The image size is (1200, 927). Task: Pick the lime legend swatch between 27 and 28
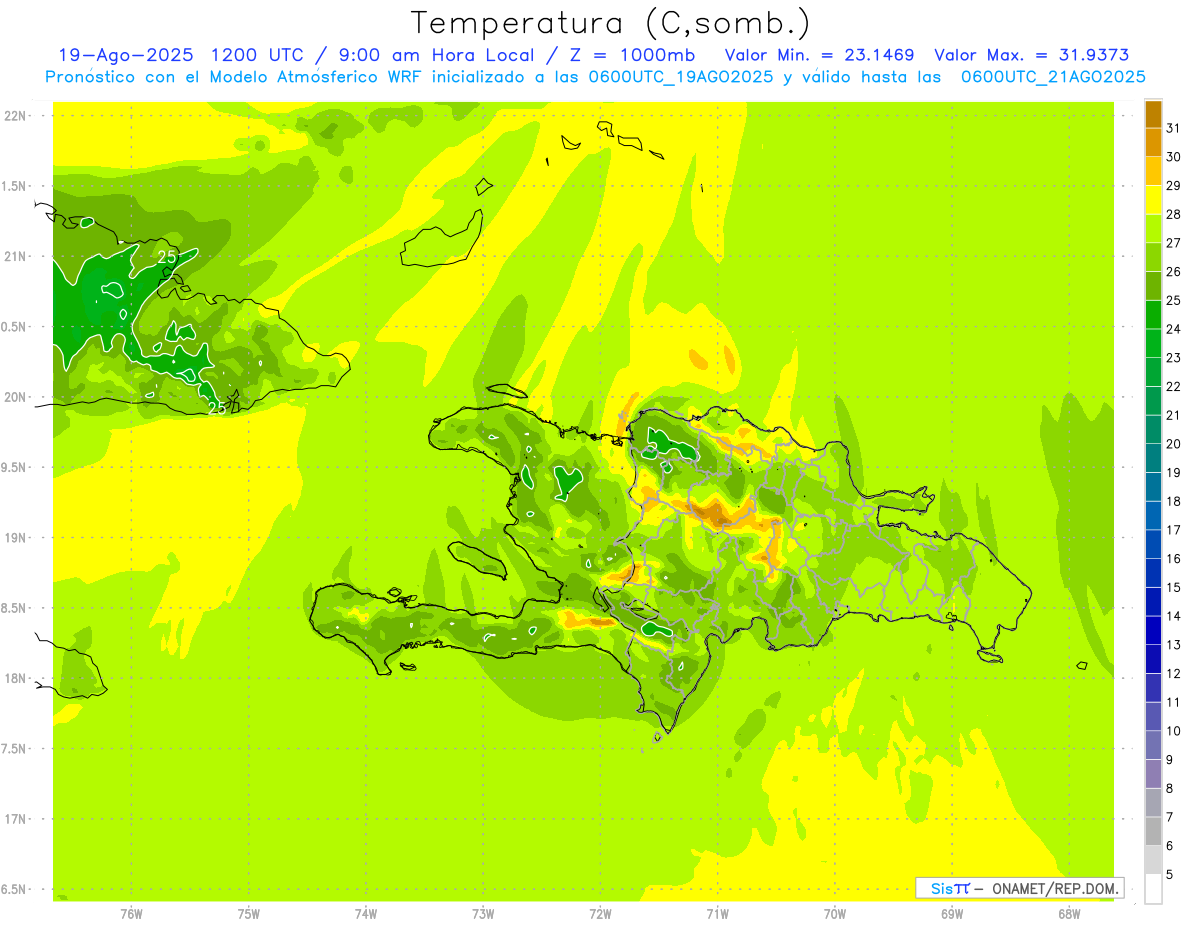coord(1153,229)
